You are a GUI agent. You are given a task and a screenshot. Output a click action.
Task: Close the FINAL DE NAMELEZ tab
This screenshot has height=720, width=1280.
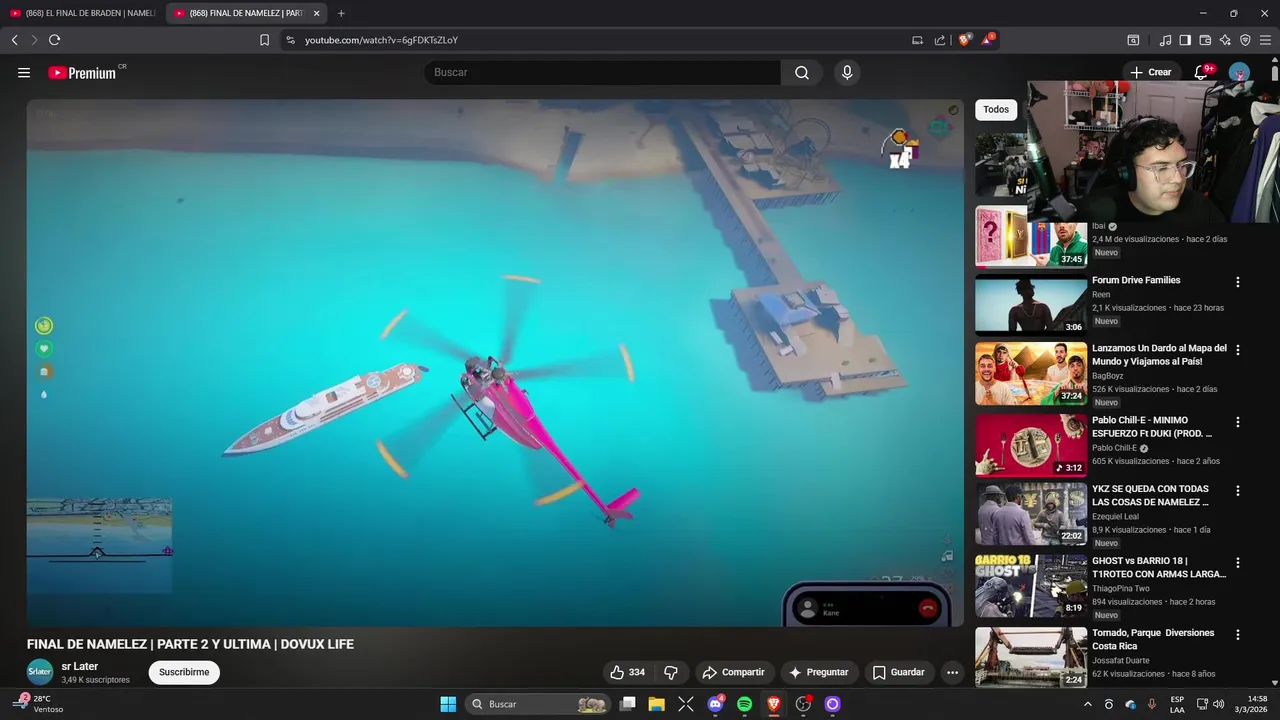316,13
